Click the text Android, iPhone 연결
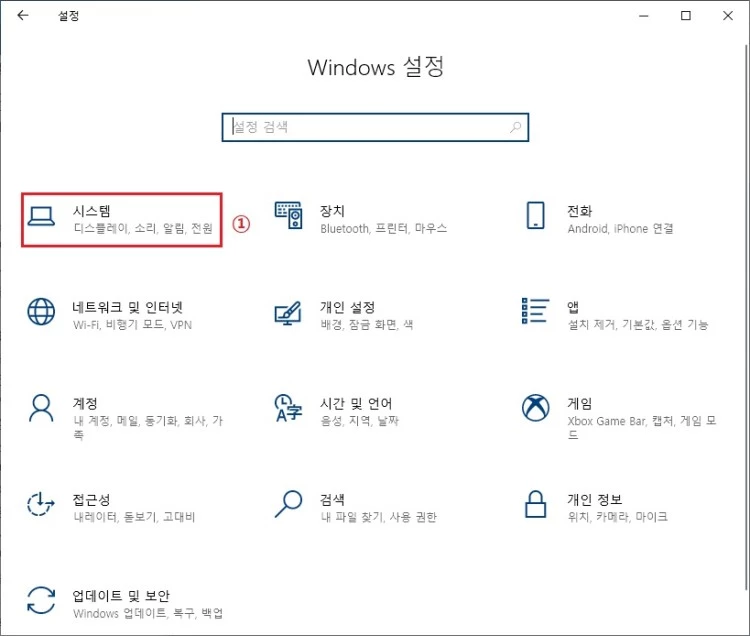The image size is (750, 636). [x=620, y=229]
